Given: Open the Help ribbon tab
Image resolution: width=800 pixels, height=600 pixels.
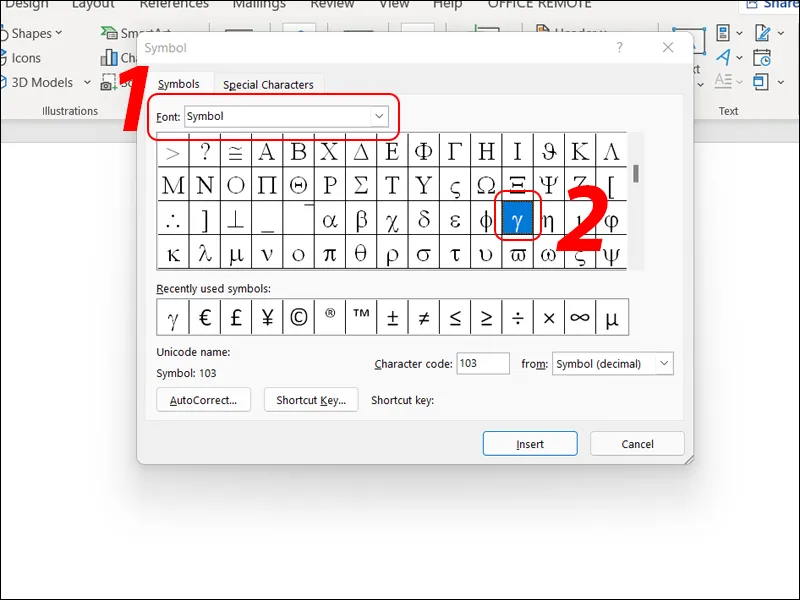Looking at the screenshot, I should (447, 4).
